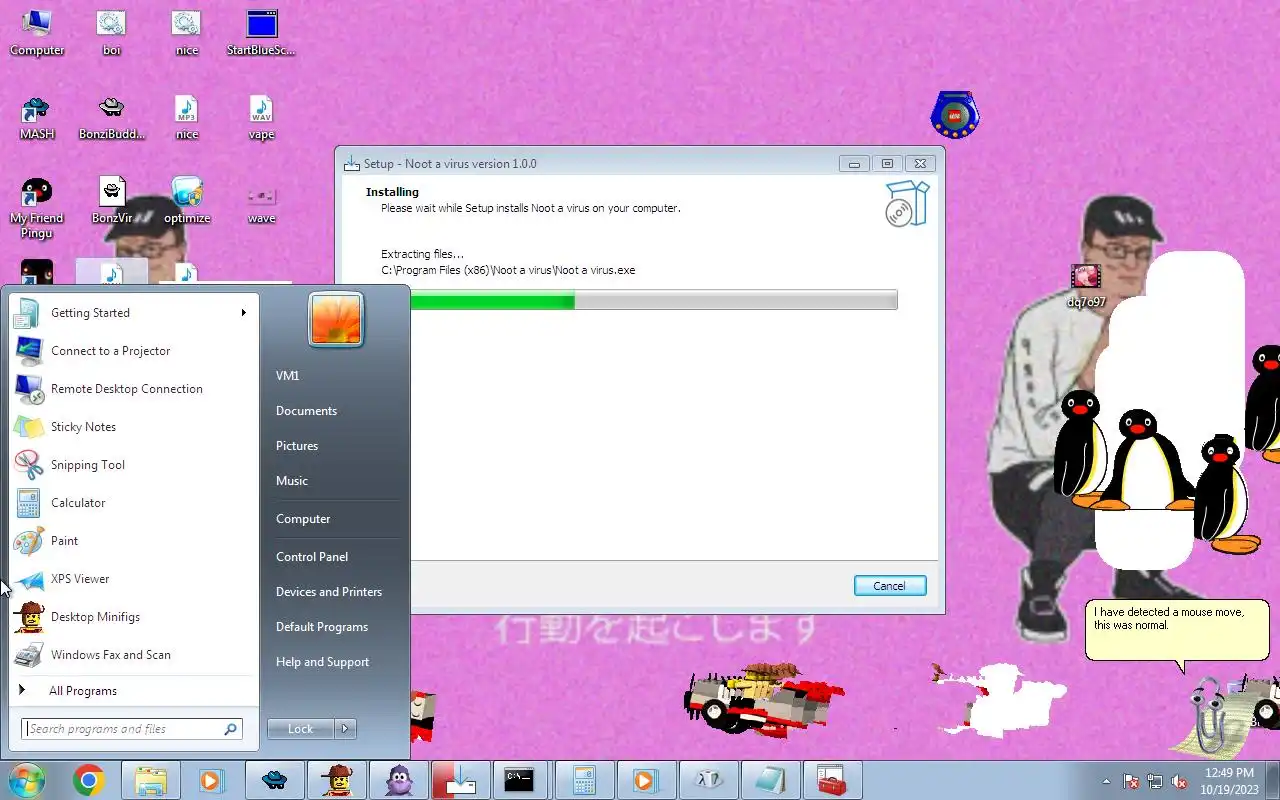
Task: Click the Windows Start orb
Action: point(26,780)
